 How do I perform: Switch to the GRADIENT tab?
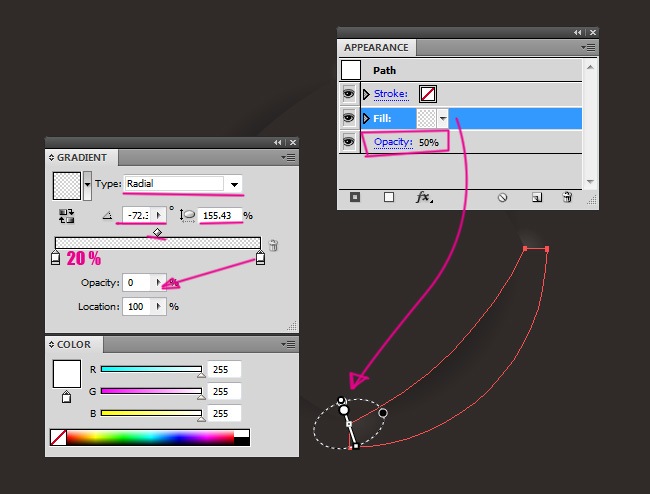pos(82,157)
